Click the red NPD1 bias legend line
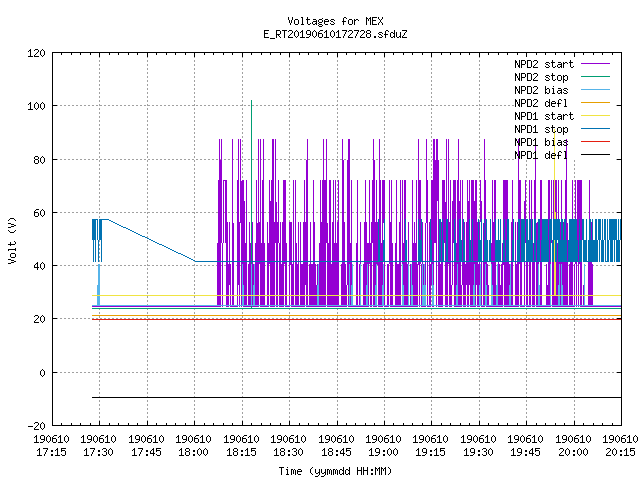640x480 pixels. (x=595, y=142)
